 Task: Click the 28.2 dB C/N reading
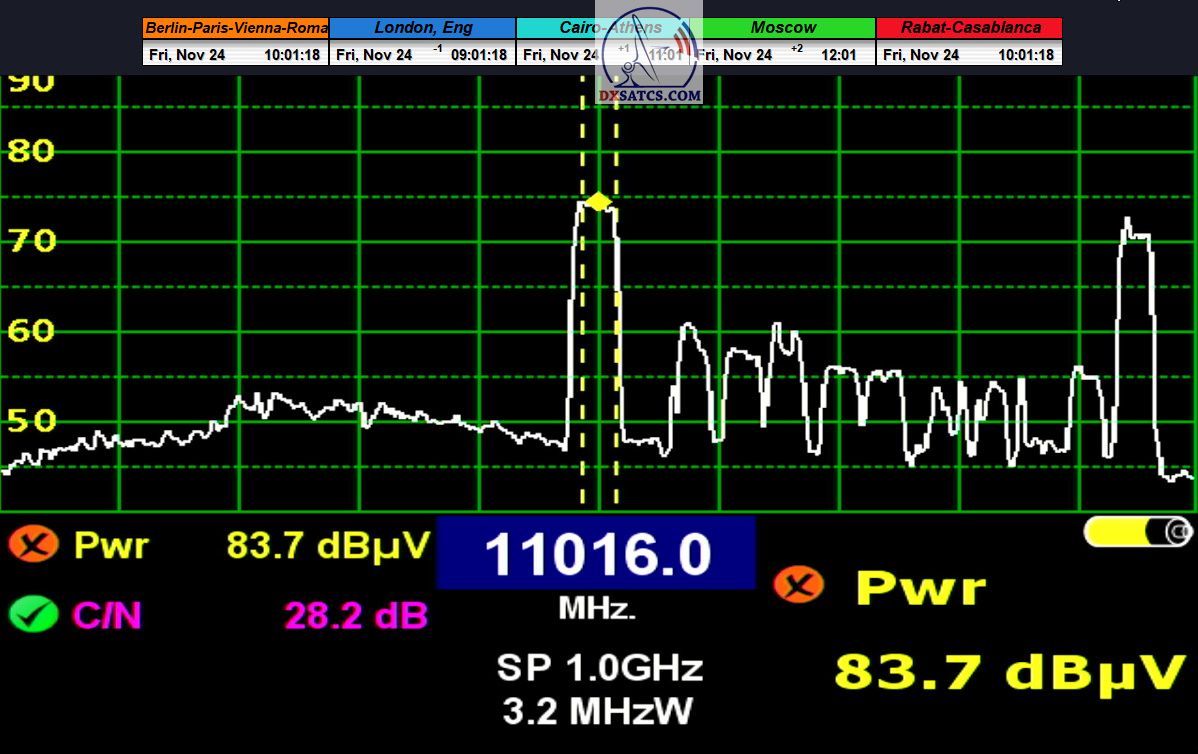(x=355, y=615)
